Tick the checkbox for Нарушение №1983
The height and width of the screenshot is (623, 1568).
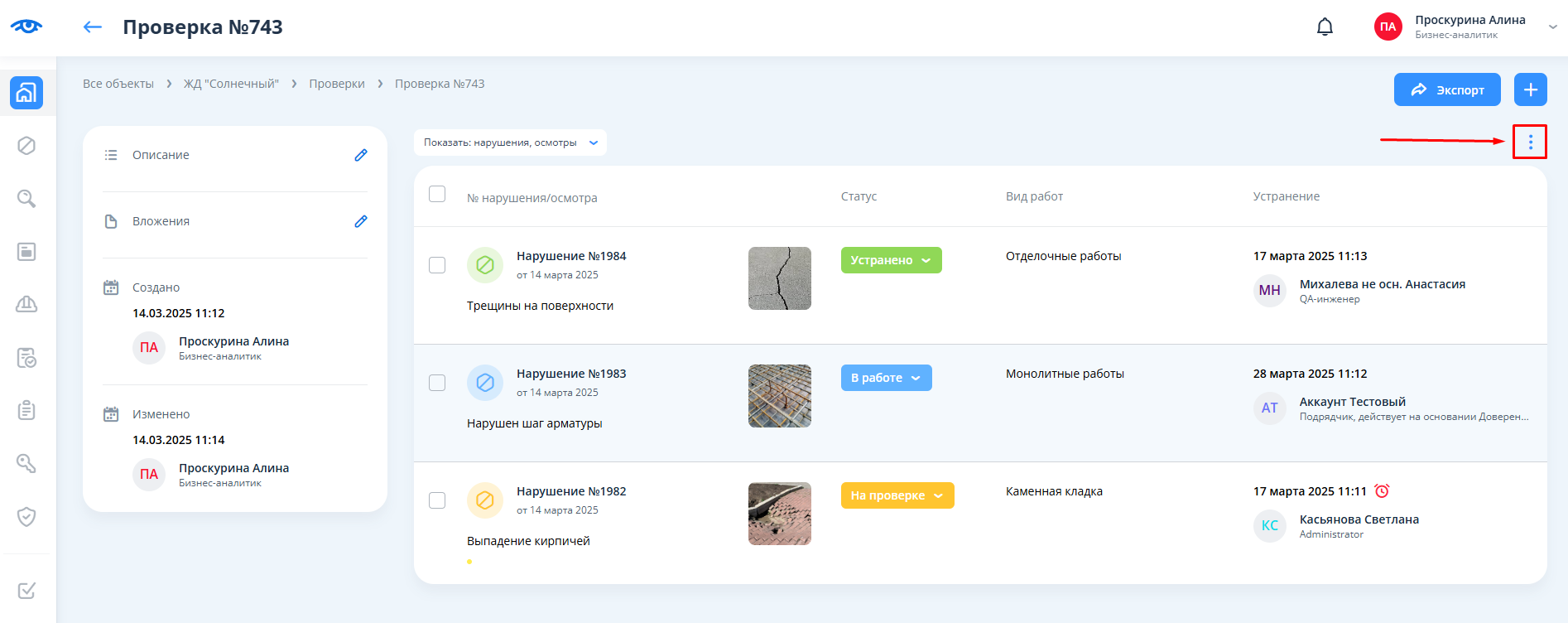pyautogui.click(x=437, y=383)
